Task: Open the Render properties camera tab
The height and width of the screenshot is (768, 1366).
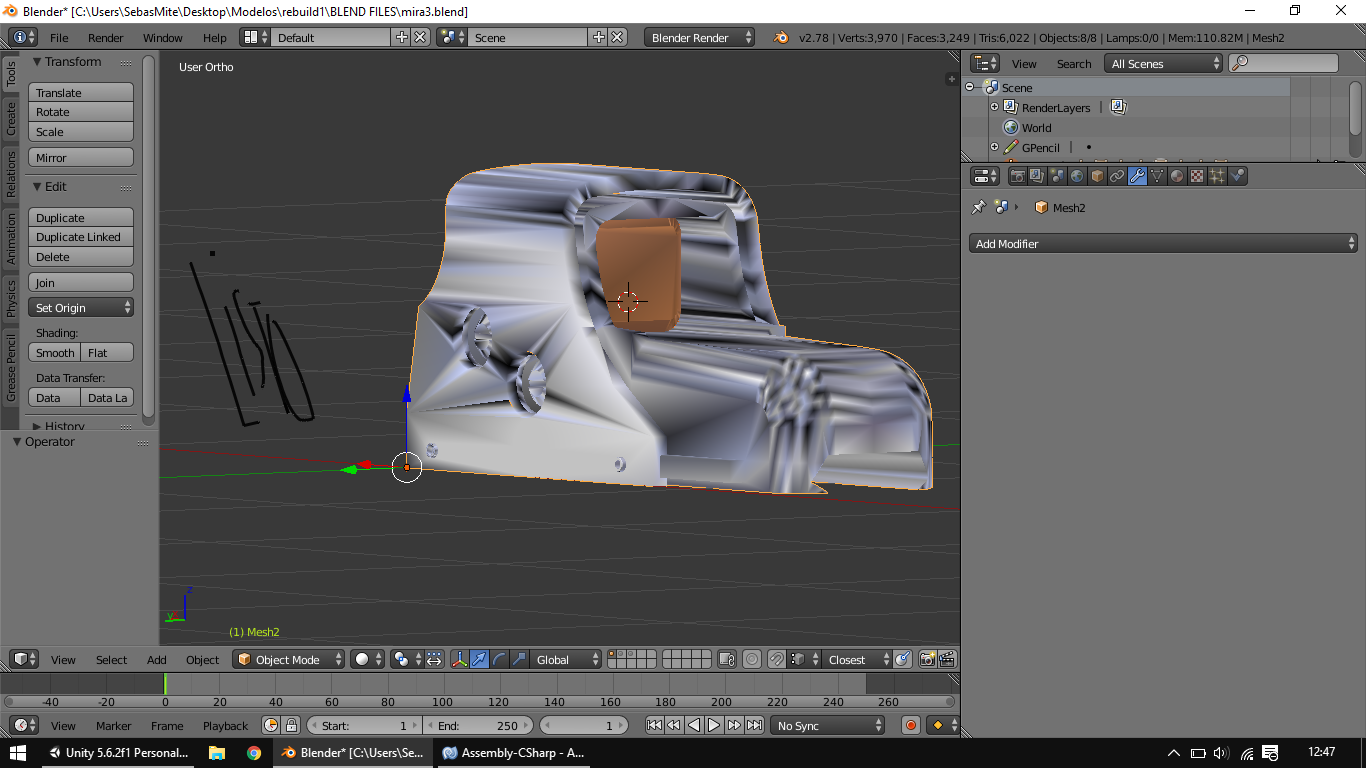Action: [1017, 176]
